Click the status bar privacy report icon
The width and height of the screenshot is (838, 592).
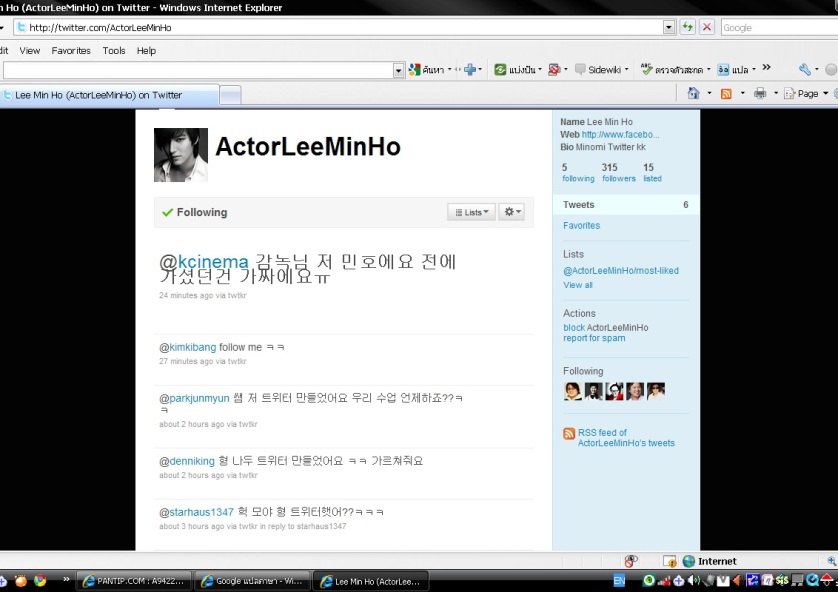(x=631, y=561)
